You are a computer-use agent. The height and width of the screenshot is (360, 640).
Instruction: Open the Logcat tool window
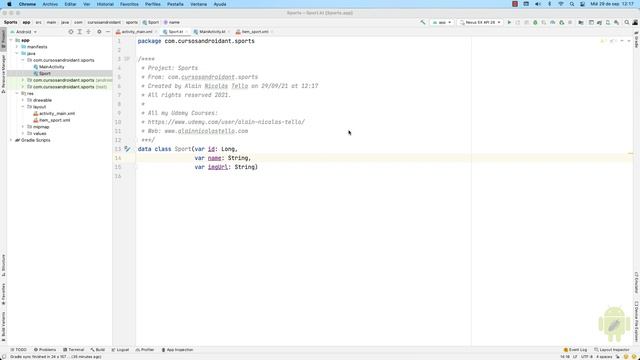[120, 350]
